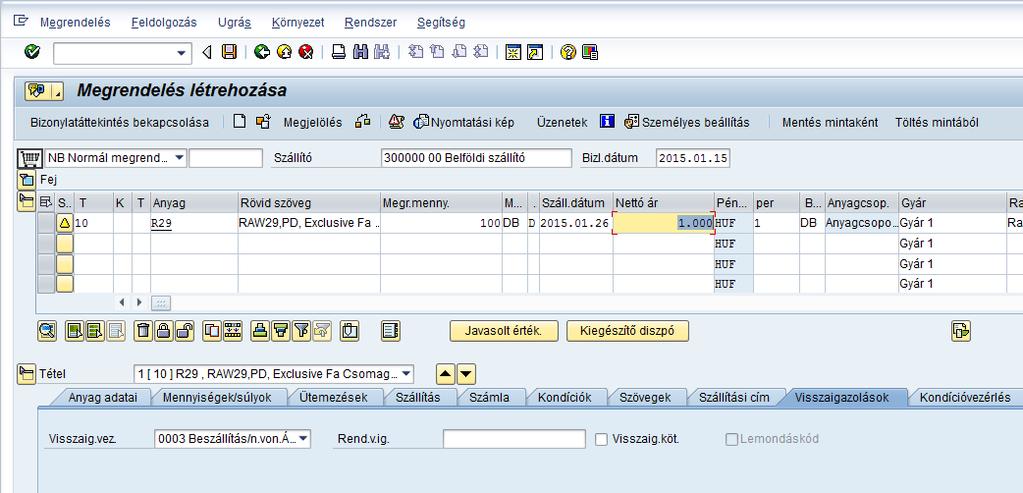Go to the next item with the down arrow

point(466,374)
